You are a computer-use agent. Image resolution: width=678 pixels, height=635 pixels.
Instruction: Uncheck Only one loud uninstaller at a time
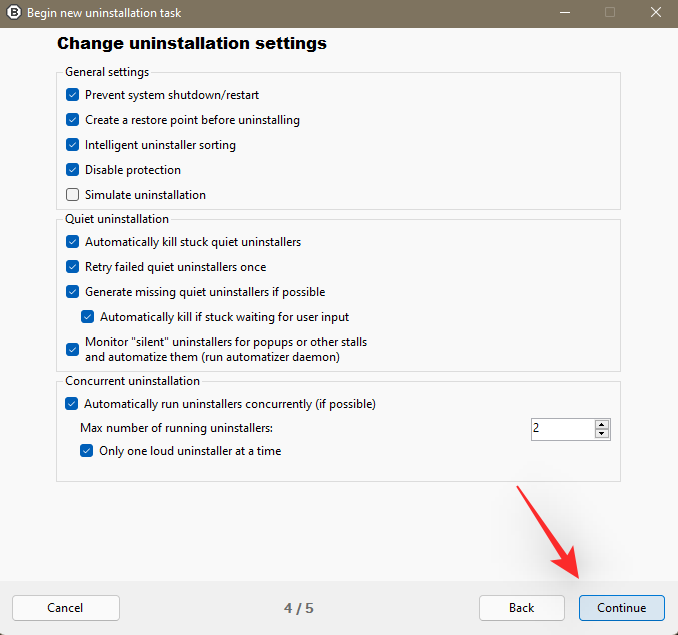87,451
